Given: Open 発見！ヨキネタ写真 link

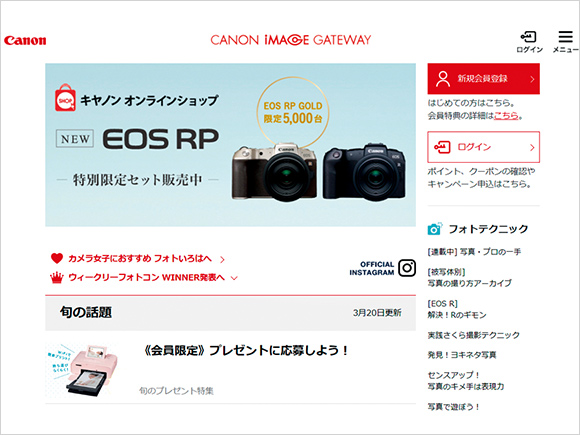Looking at the screenshot, I should (x=462, y=355).
